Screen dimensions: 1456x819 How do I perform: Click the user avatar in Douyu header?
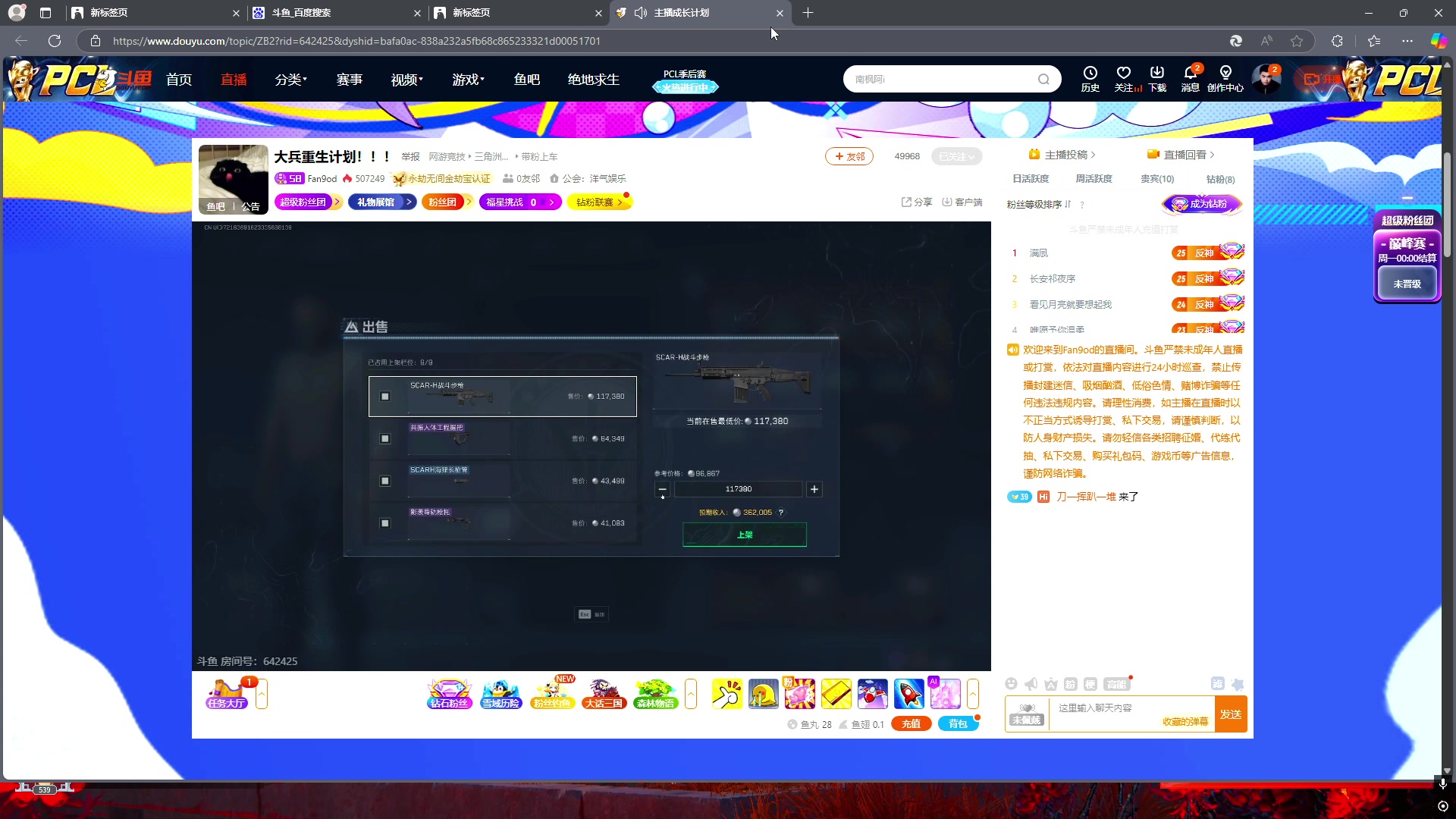1266,79
